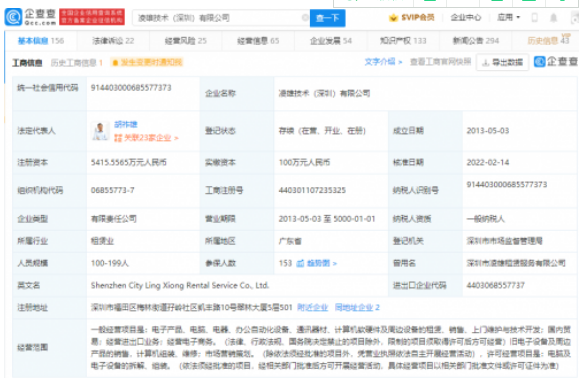Open the 同地址企业 2 link
The height and width of the screenshot is (392, 587).
click(357, 308)
